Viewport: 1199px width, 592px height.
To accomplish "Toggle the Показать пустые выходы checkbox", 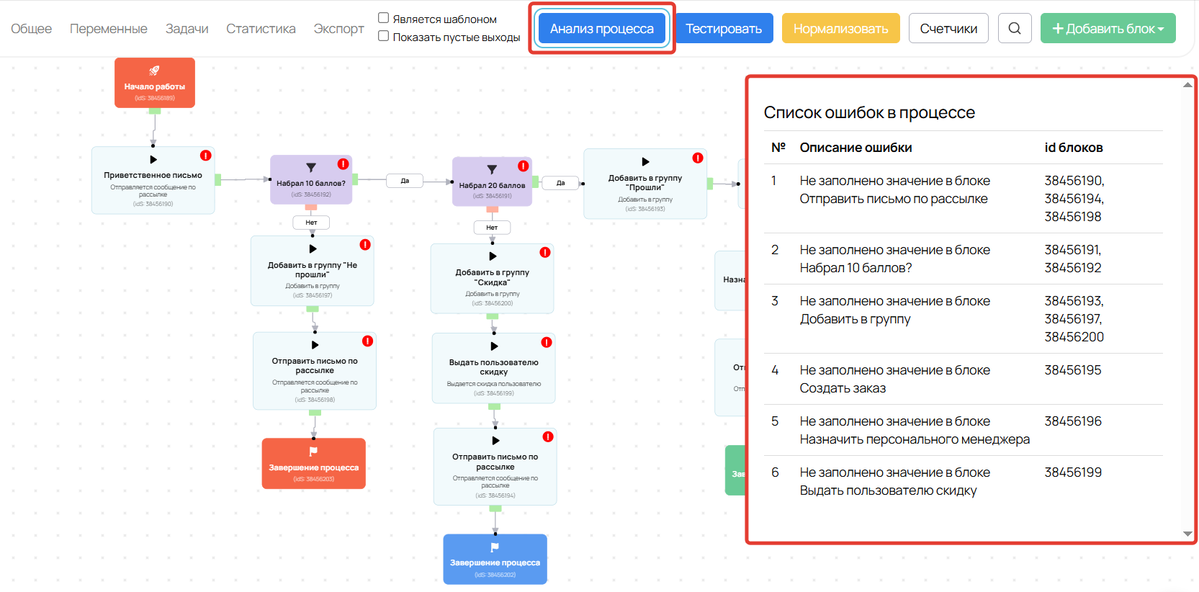I will pyautogui.click(x=384, y=37).
